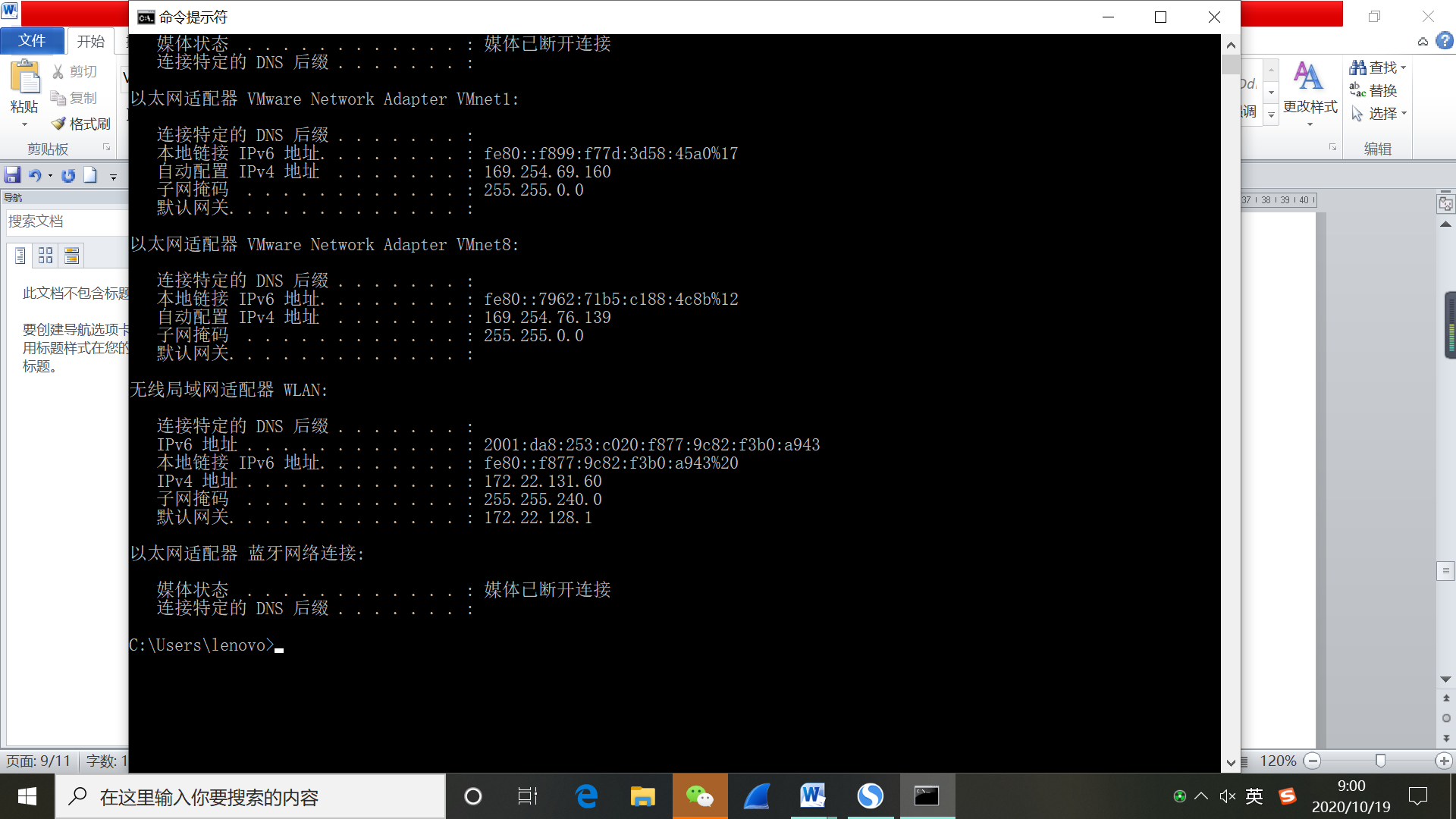Click the Format Painter (格式刷) icon
Screen dimensions: 1456x819
(59, 124)
